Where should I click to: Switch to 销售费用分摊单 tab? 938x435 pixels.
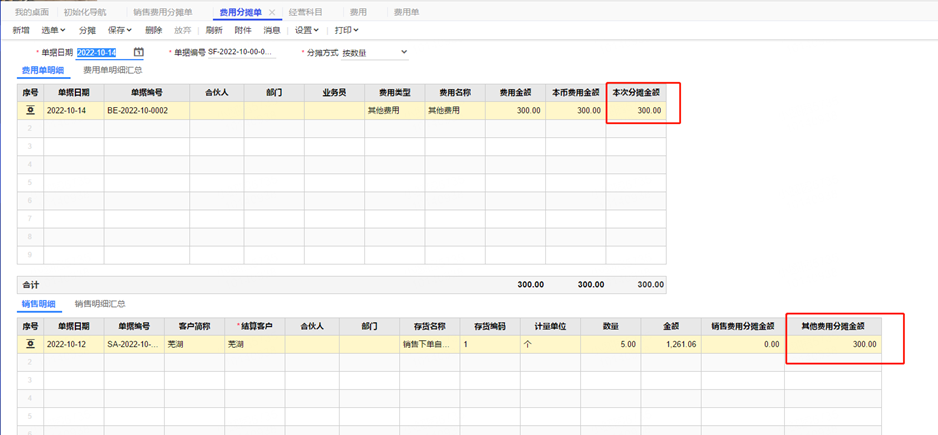tap(163, 12)
